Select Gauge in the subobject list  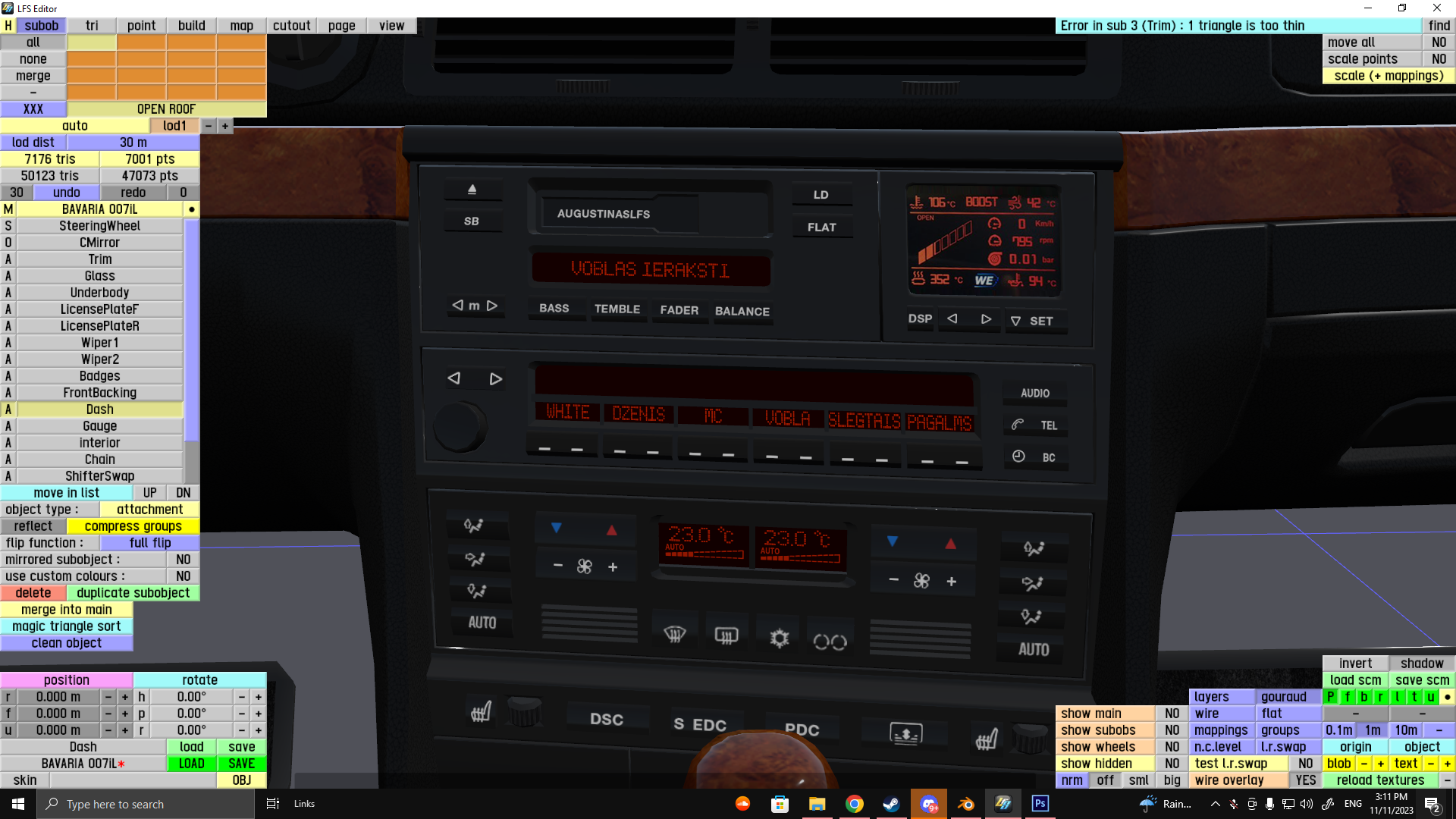pyautogui.click(x=99, y=426)
